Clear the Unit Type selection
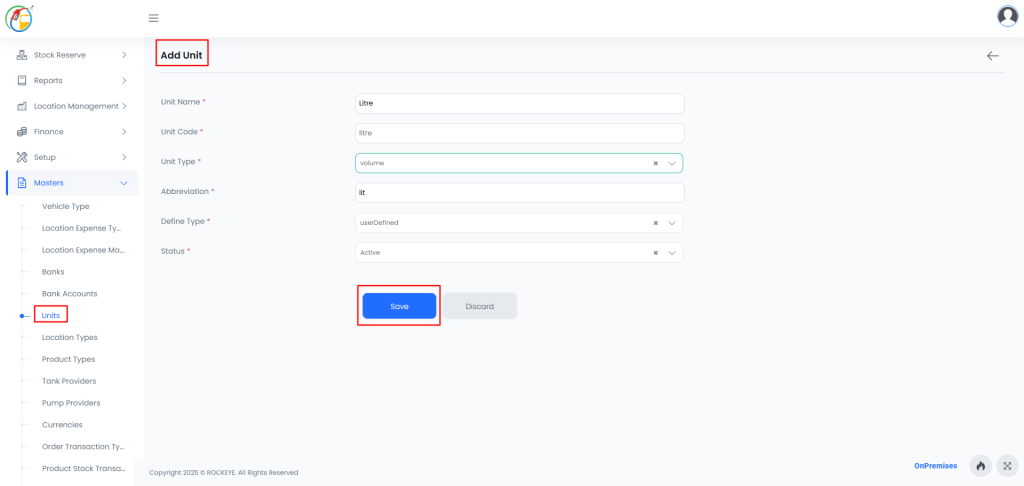Screen dimensions: 1024x486 pyautogui.click(x=655, y=163)
